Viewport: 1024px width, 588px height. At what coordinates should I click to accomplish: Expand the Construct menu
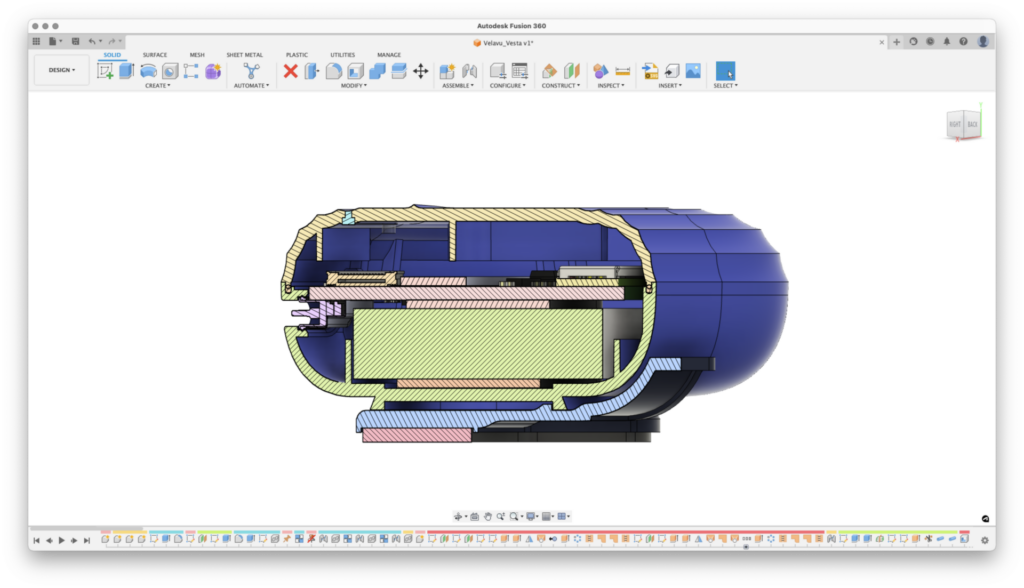click(x=560, y=85)
